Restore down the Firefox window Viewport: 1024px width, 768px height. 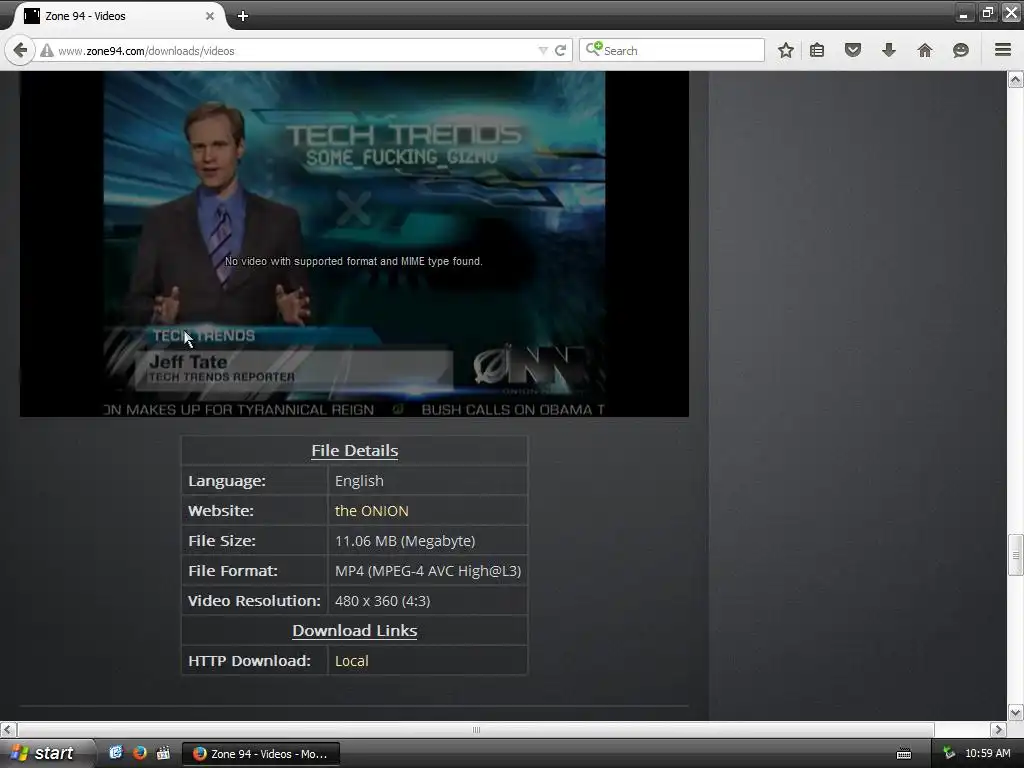[987, 13]
